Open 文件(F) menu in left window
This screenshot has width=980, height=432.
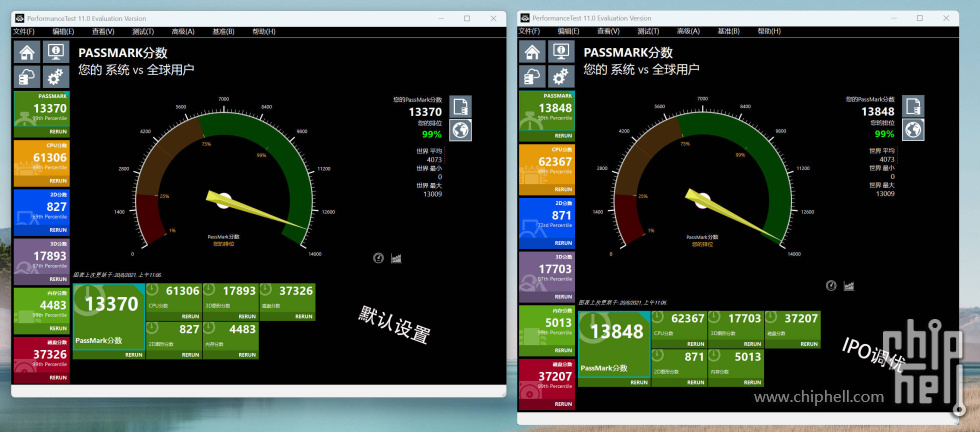click(x=24, y=31)
